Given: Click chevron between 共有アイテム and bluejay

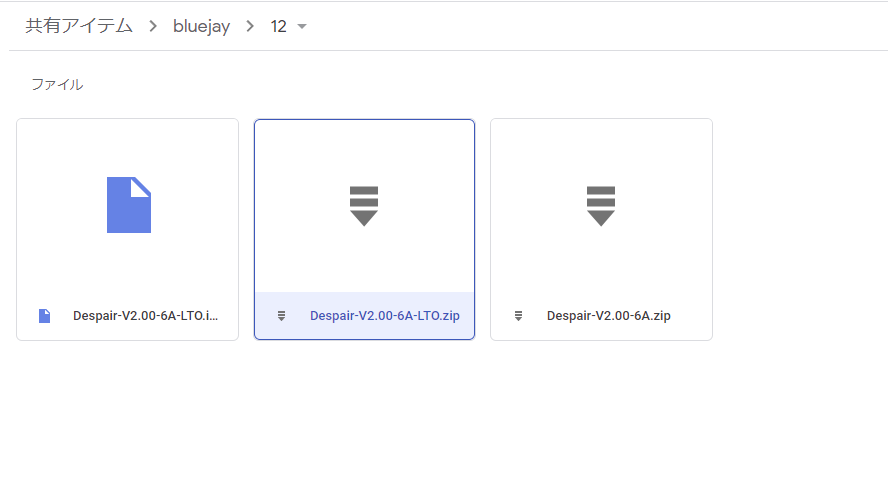Looking at the screenshot, I should pyautogui.click(x=153, y=26).
